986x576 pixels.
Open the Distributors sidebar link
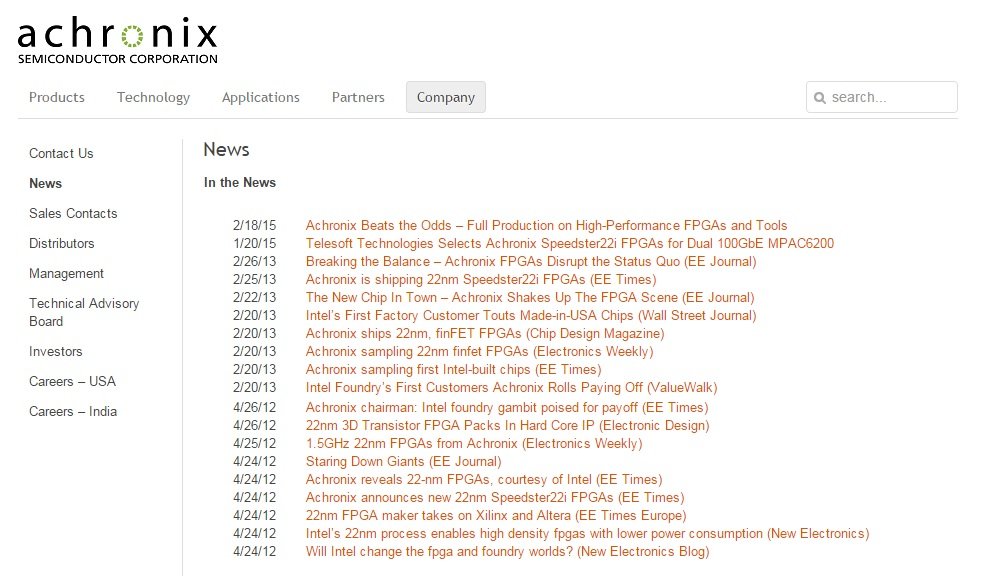pos(62,243)
